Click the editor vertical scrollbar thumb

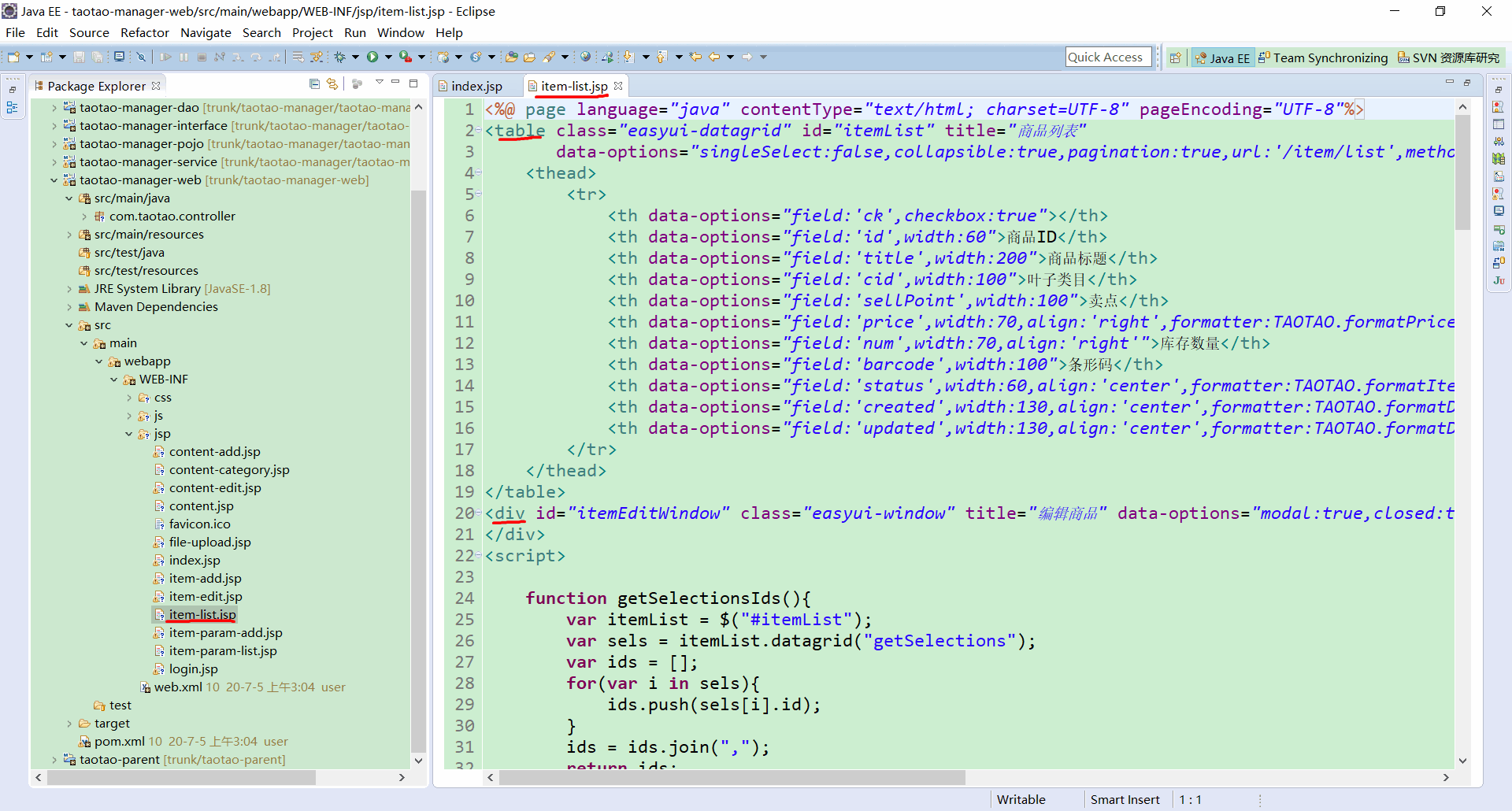(x=1462, y=172)
